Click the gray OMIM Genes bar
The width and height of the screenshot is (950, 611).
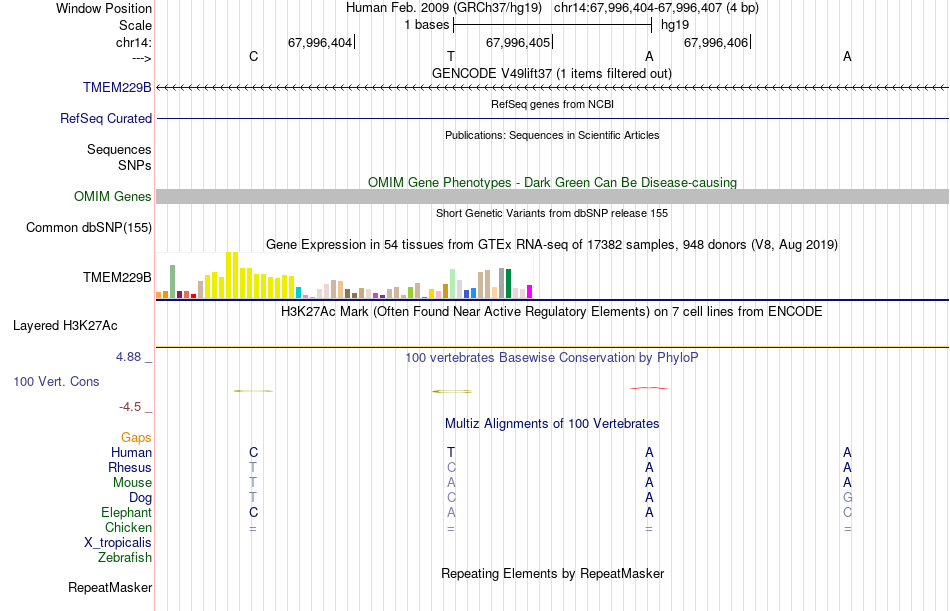(553, 196)
